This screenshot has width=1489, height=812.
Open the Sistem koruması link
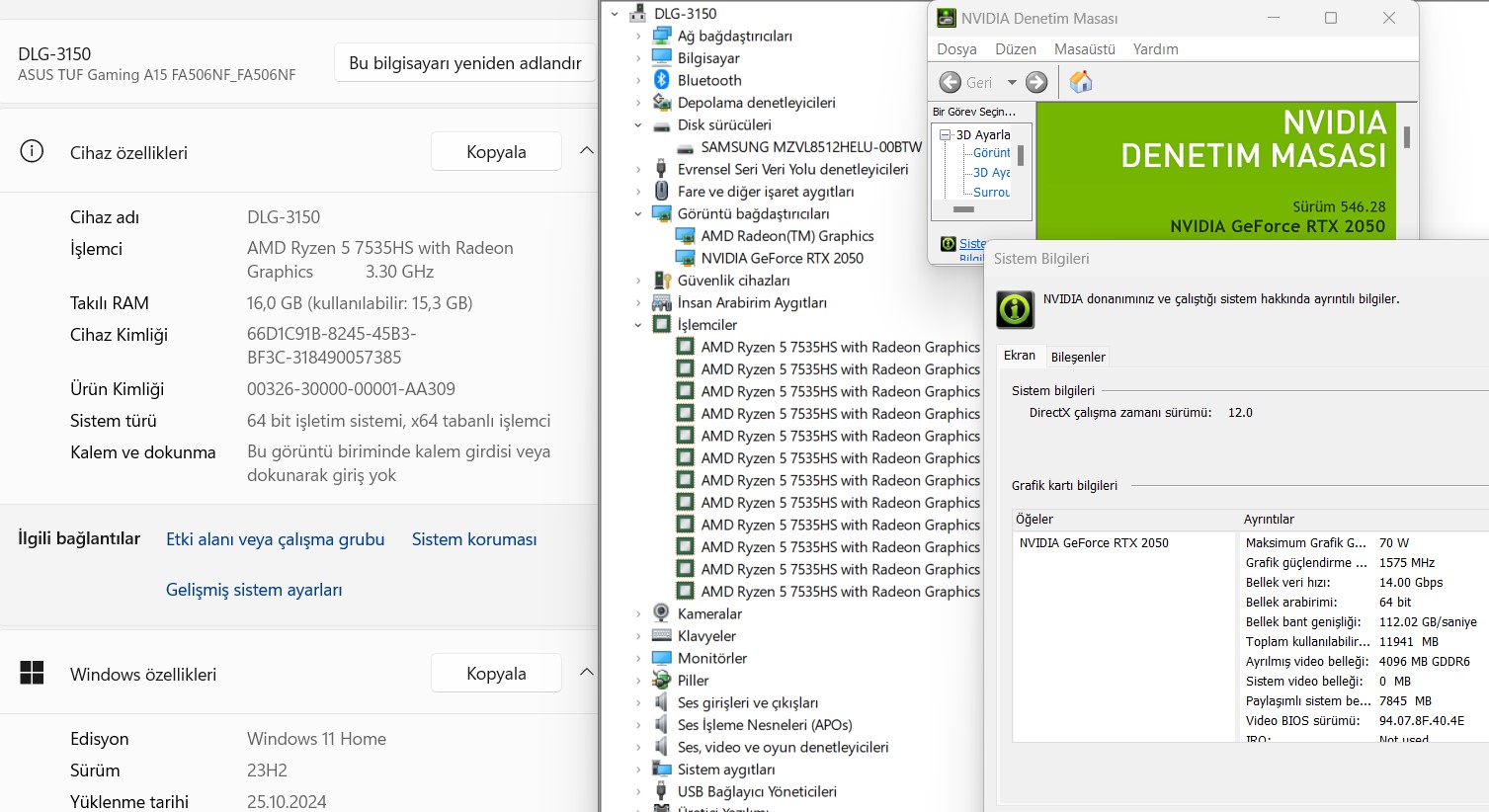474,539
